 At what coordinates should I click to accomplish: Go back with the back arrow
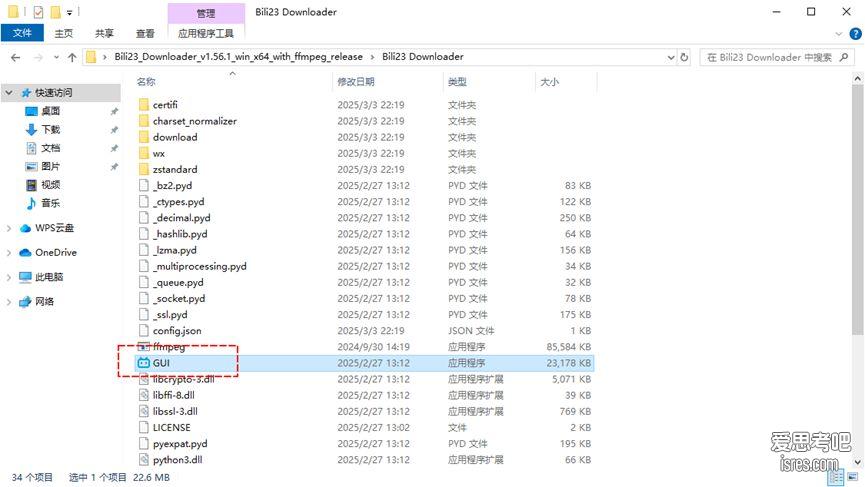[15, 57]
